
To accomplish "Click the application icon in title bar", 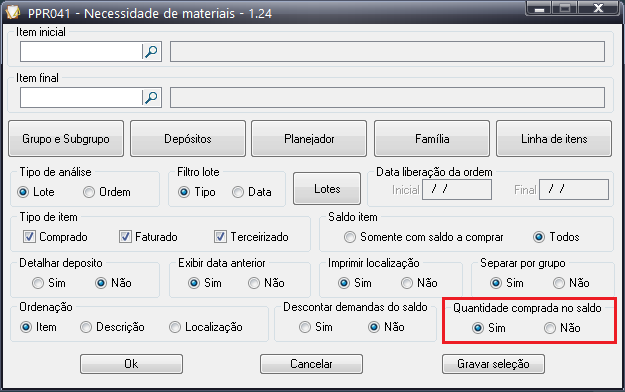I will pyautogui.click(x=13, y=12).
